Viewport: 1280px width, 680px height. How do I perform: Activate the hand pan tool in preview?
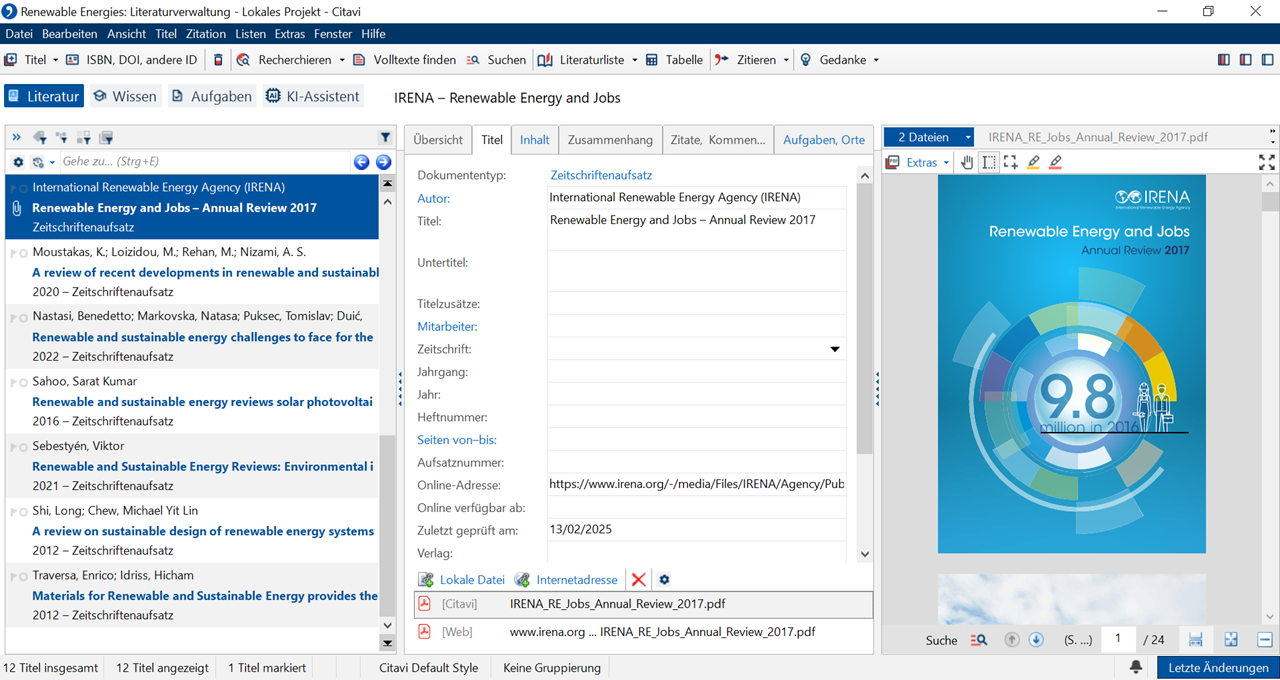(x=967, y=162)
